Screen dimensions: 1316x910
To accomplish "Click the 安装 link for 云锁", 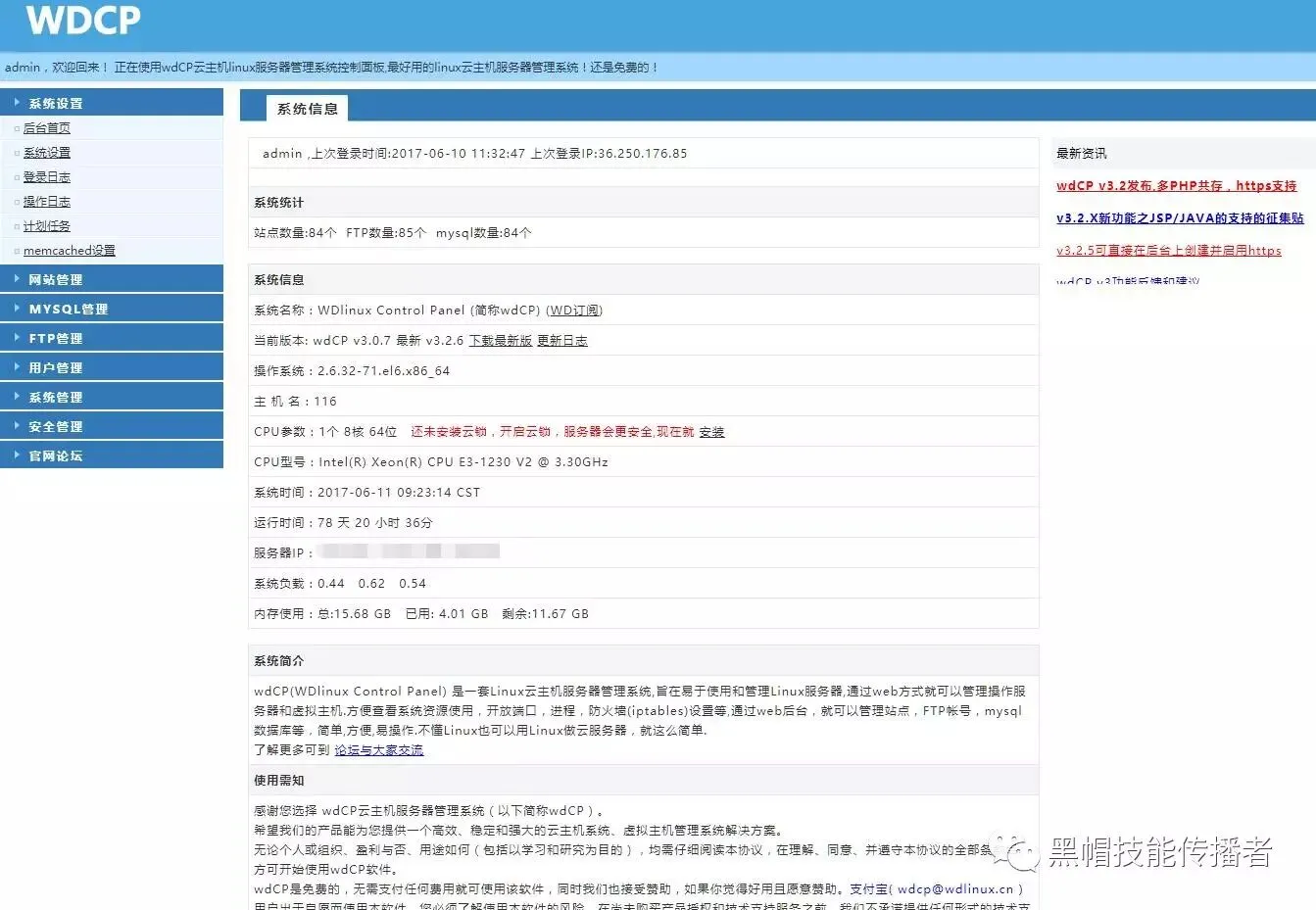I will click(712, 432).
